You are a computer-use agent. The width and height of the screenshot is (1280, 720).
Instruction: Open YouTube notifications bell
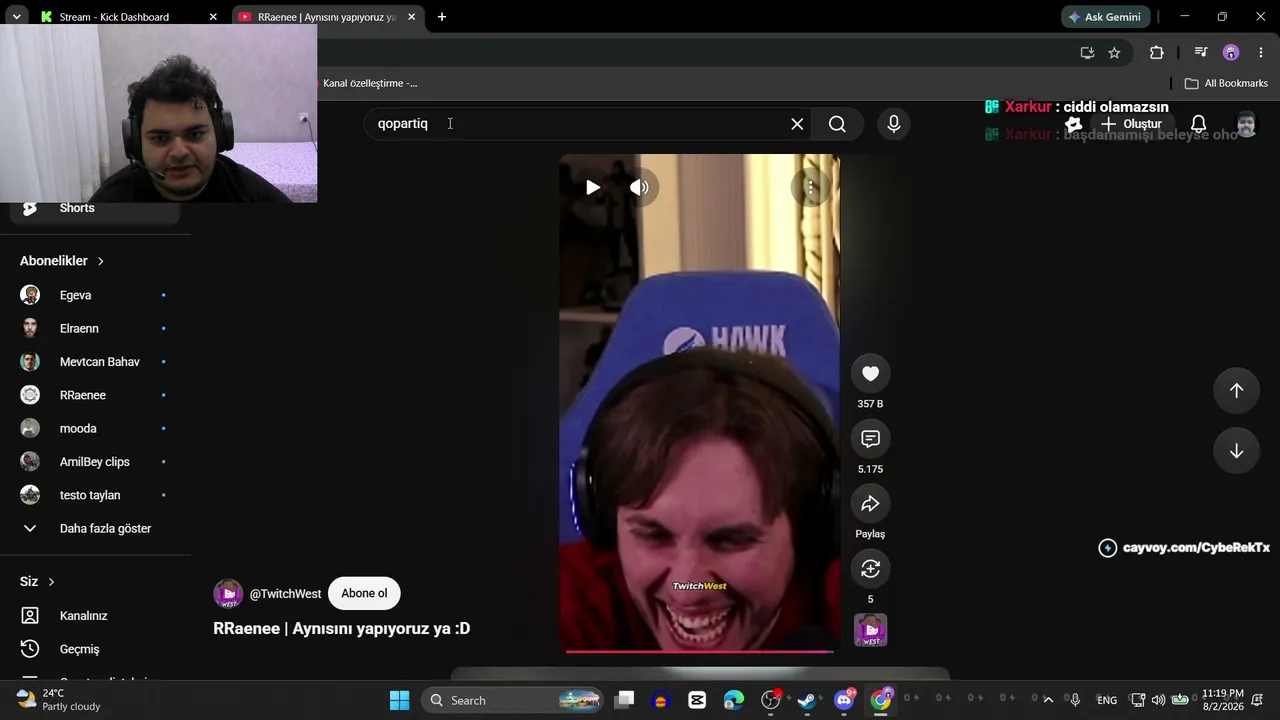(1198, 124)
